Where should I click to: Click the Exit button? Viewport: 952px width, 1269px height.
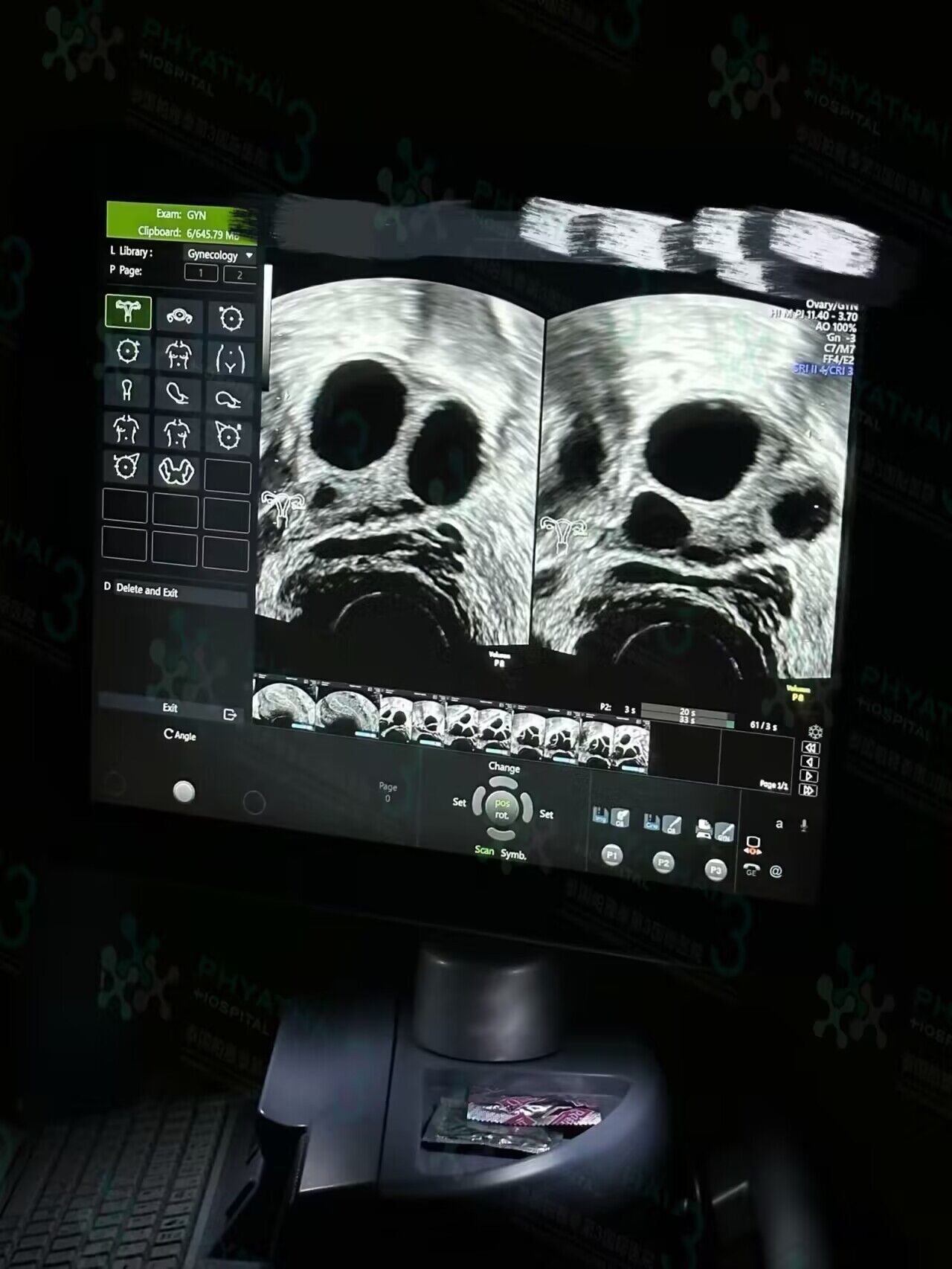pos(170,707)
